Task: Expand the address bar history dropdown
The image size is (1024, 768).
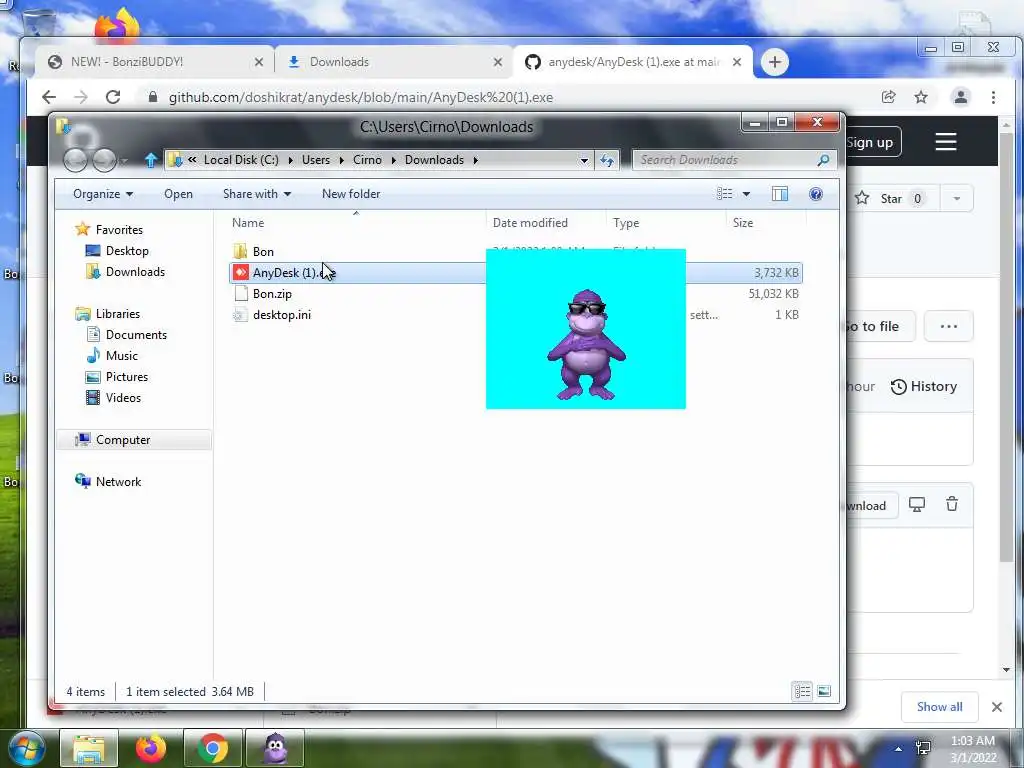Action: tap(584, 160)
